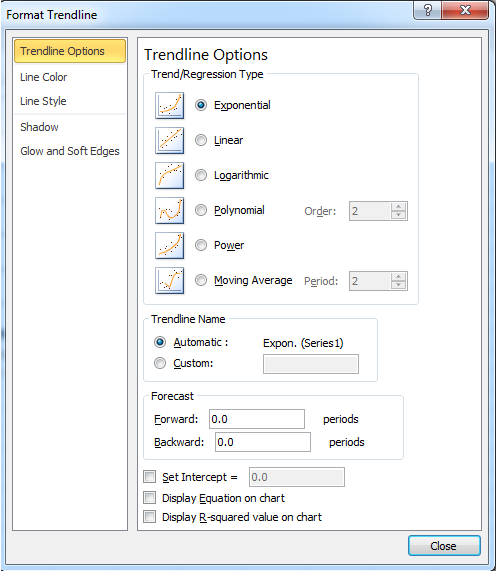This screenshot has width=496, height=571.
Task: Select the Polynomial trend type
Action: pyautogui.click(x=201, y=210)
